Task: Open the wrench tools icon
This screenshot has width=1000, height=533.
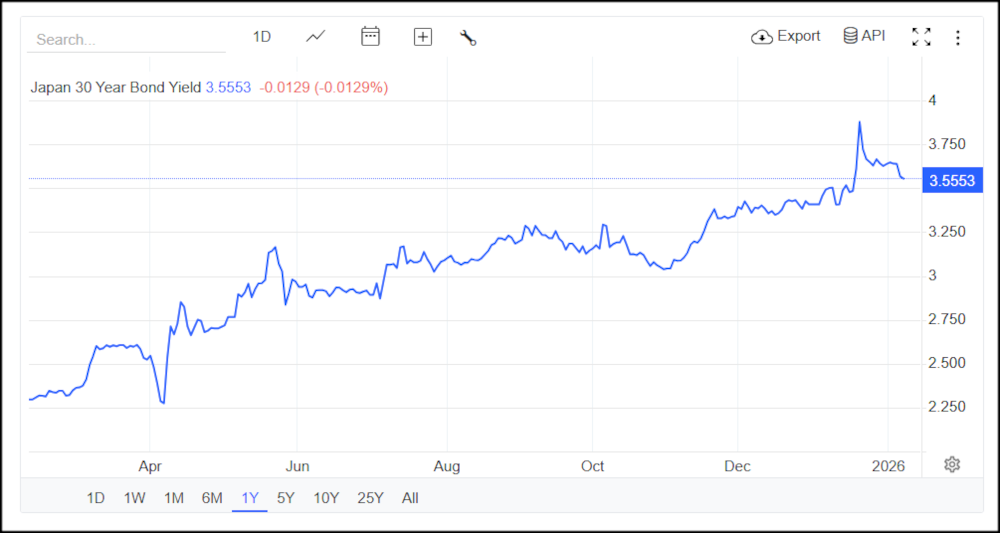Action: click(468, 37)
